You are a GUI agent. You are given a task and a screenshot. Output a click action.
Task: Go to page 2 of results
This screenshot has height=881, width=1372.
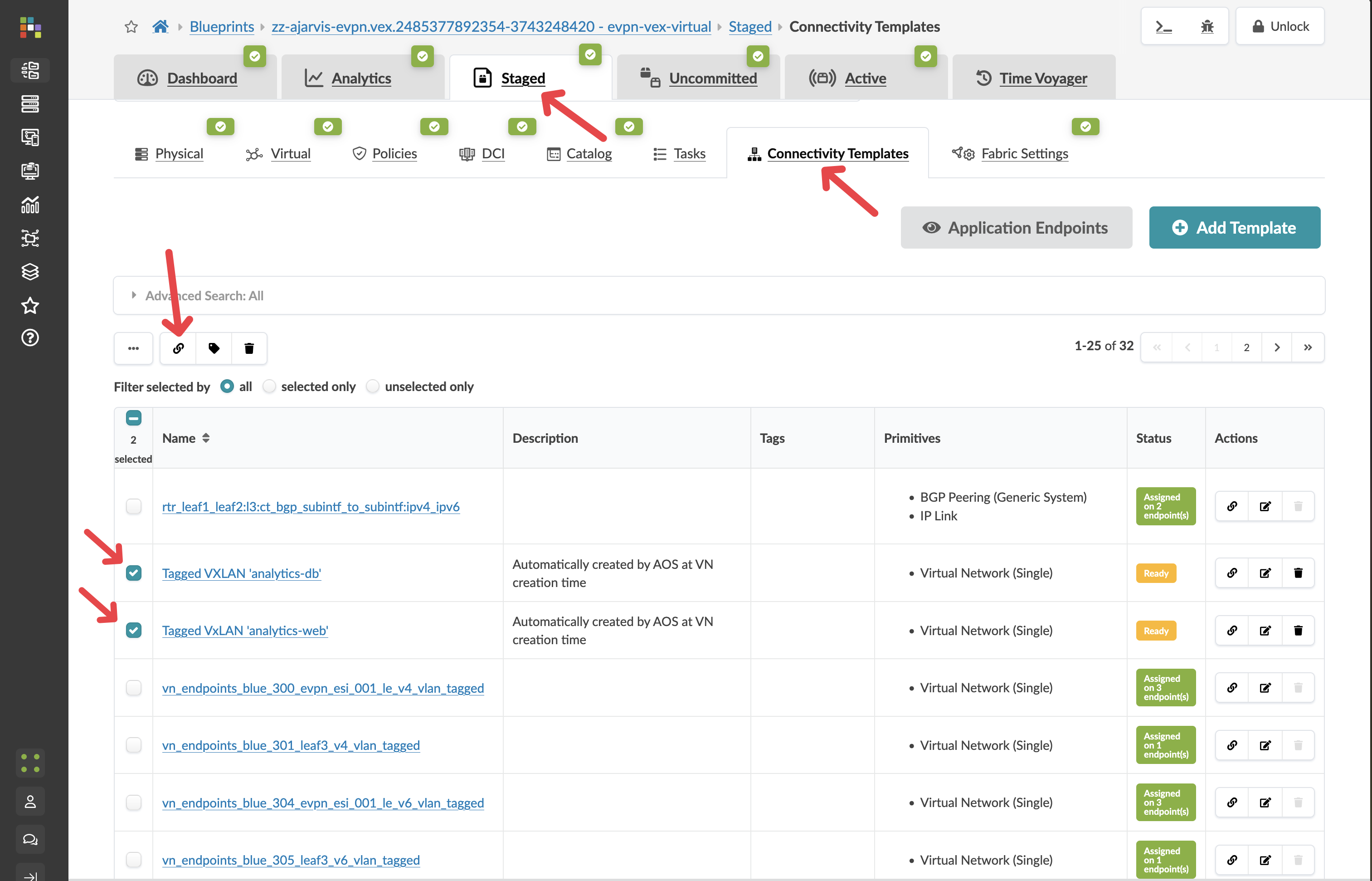click(x=1246, y=347)
